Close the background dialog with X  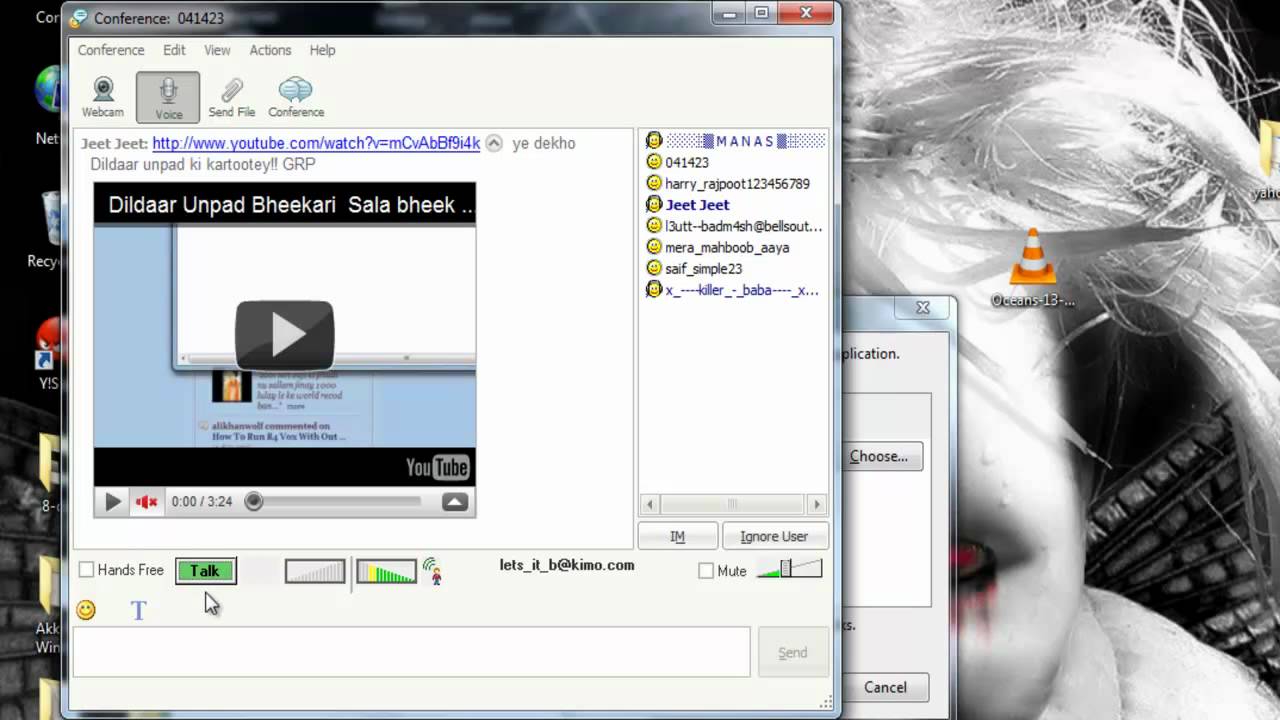(x=923, y=308)
